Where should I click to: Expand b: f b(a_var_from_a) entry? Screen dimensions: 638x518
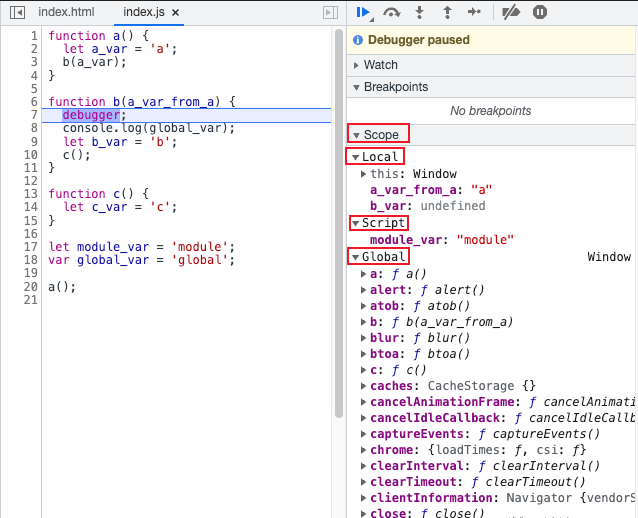363,322
